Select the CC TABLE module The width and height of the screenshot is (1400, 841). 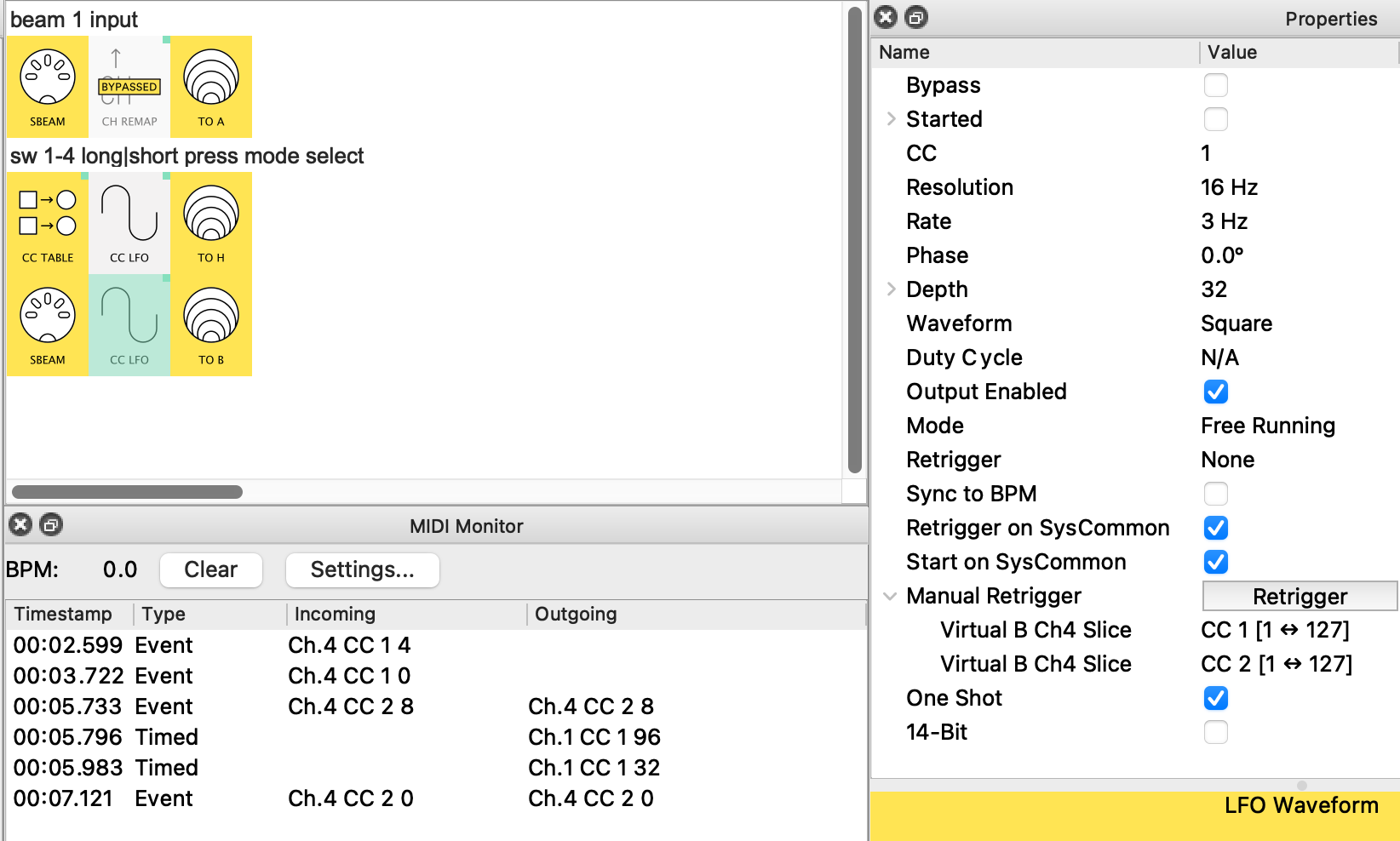click(x=48, y=223)
